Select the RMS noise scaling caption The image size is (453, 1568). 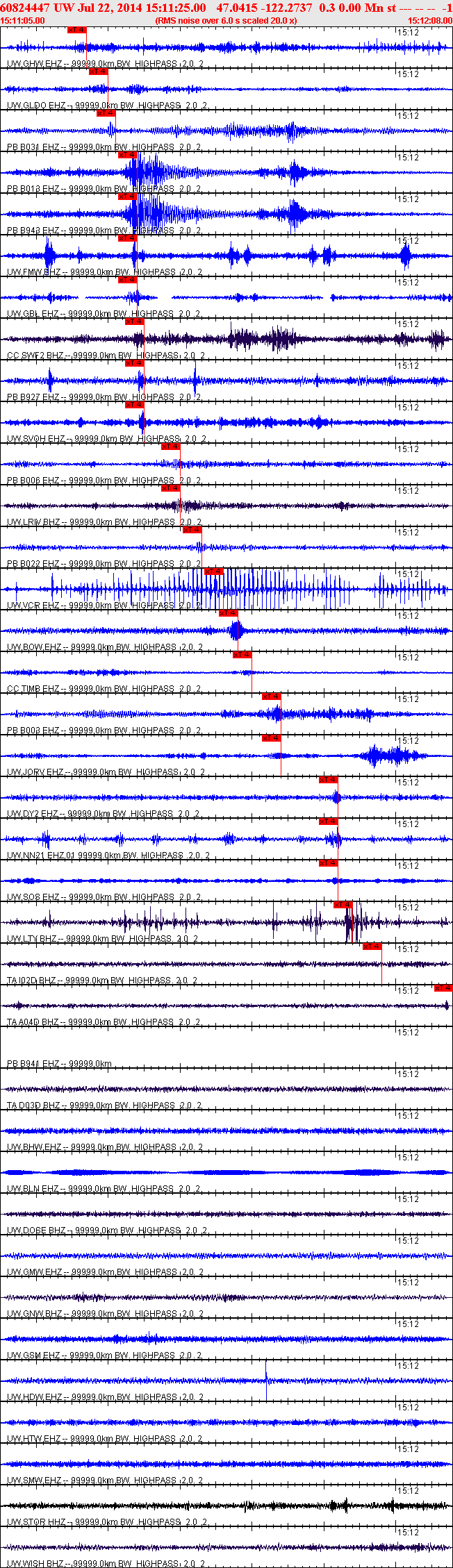coord(226,21)
